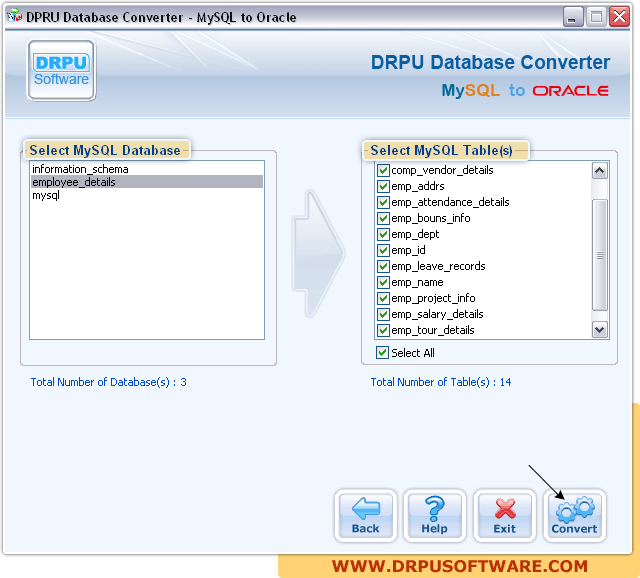Click the emp_salary_details table name
Image resolution: width=640 pixels, height=578 pixels.
437,314
